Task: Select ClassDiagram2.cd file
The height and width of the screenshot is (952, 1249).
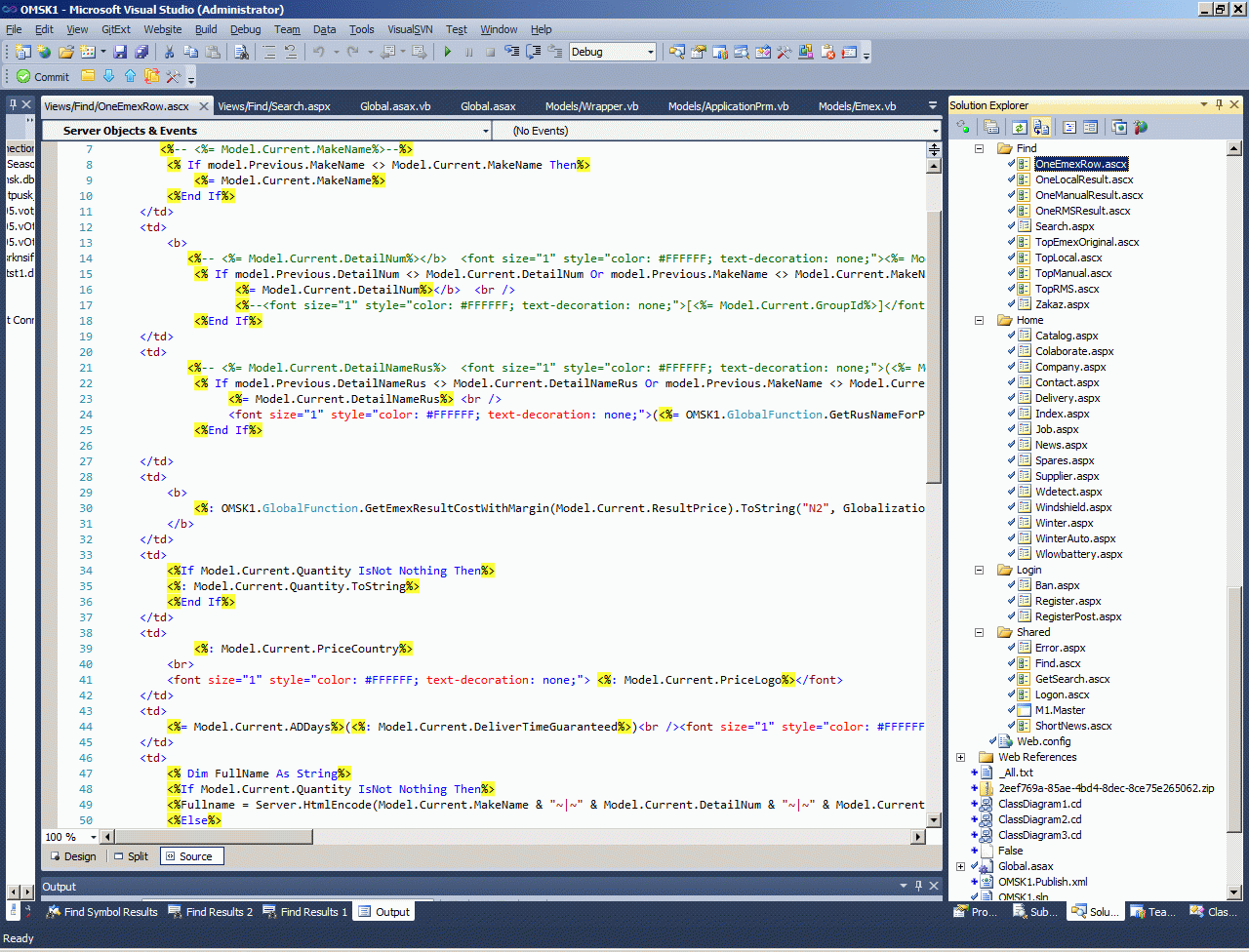Action: pyautogui.click(x=1039, y=819)
